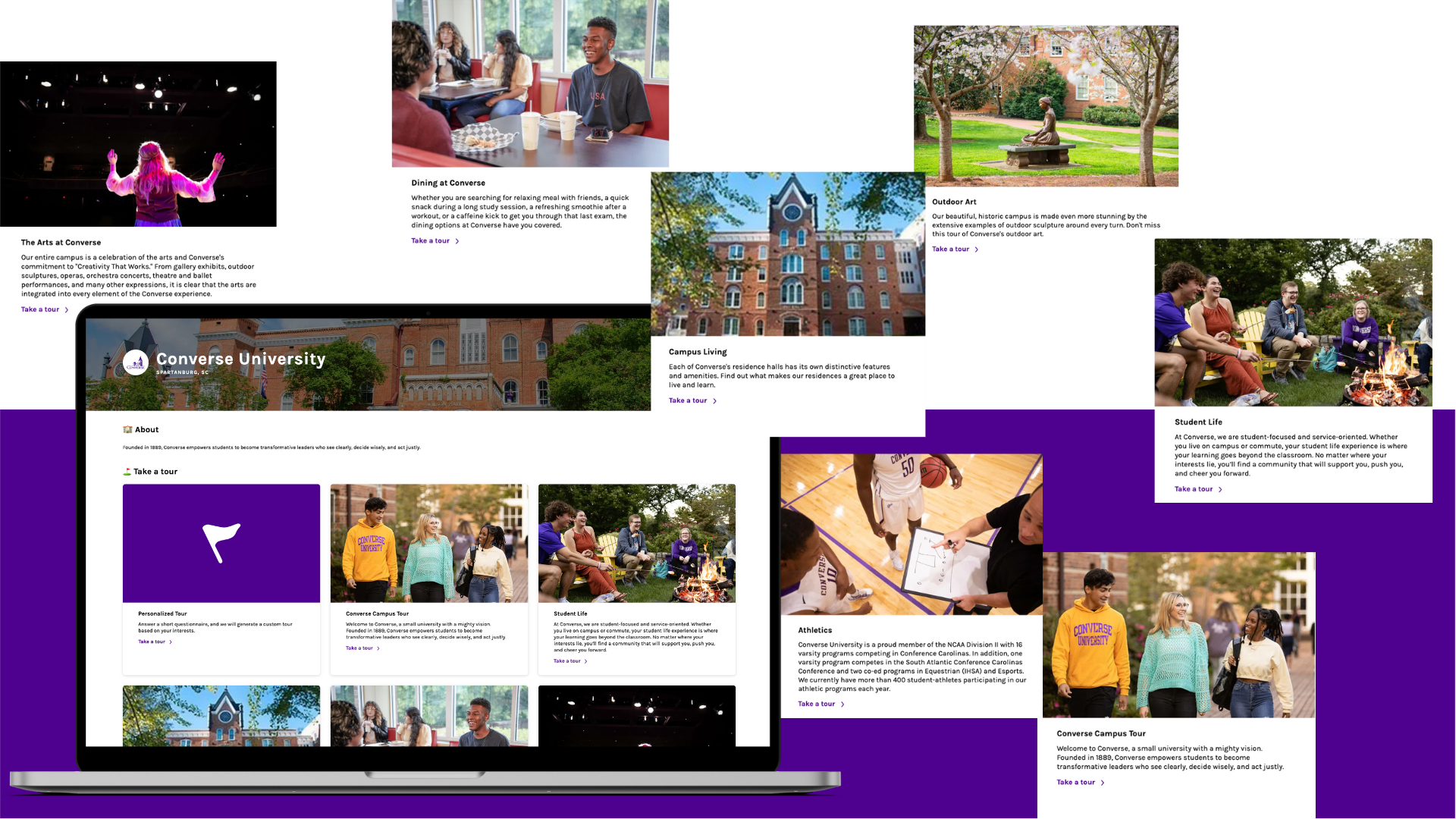Click large photo of three students walking
The height and width of the screenshot is (819, 1456).
[1178, 635]
